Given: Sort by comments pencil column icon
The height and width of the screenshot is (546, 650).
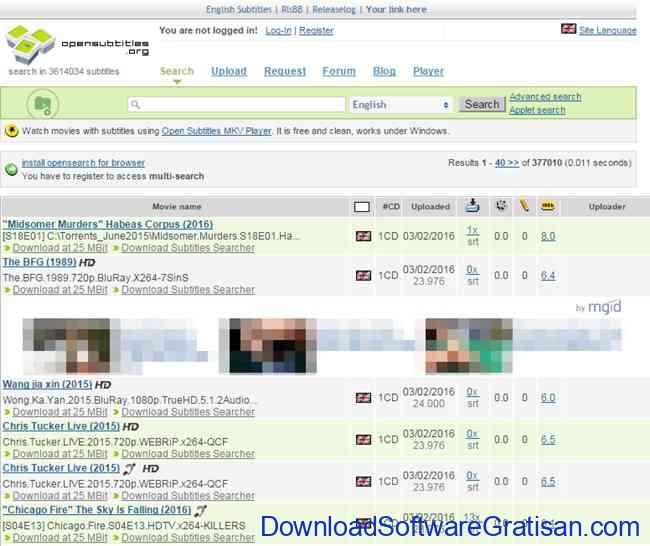Looking at the screenshot, I should (524, 205).
